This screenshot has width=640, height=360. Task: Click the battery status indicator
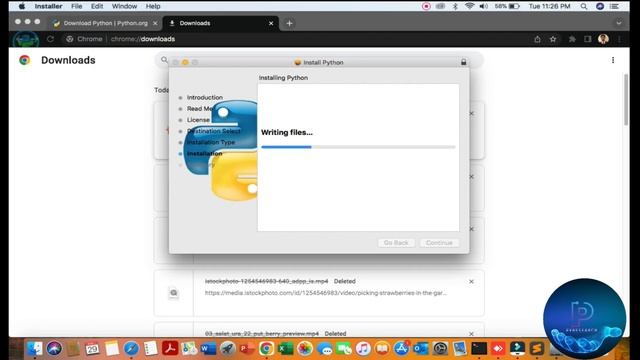507,6
